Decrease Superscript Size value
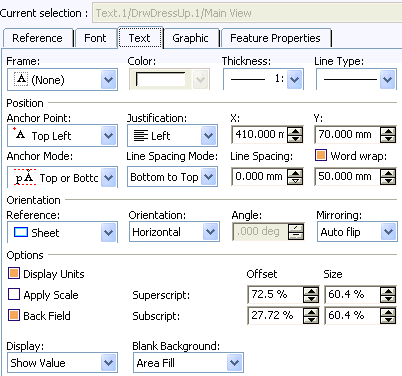402x376 pixels. 388,298
